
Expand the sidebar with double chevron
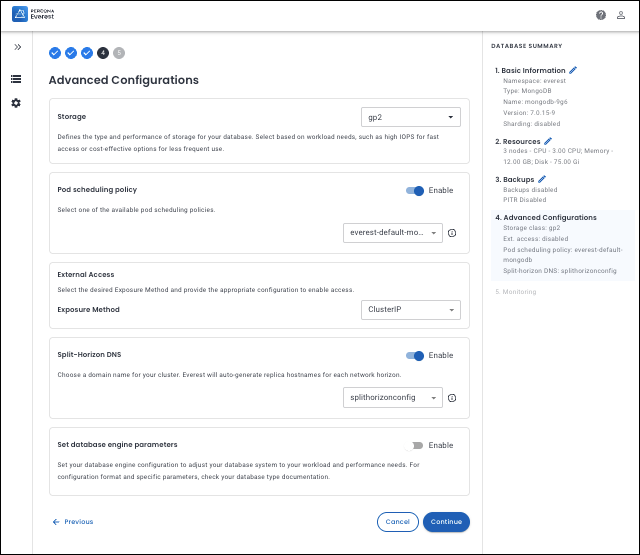17,47
